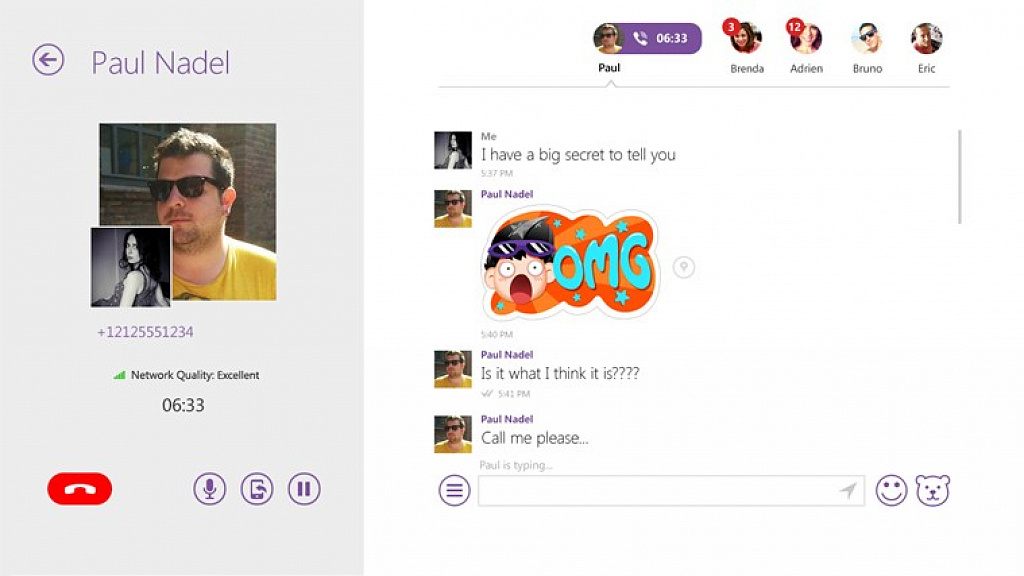Transfer the call using the transfer icon
The height and width of the screenshot is (576, 1024).
pyautogui.click(x=257, y=488)
